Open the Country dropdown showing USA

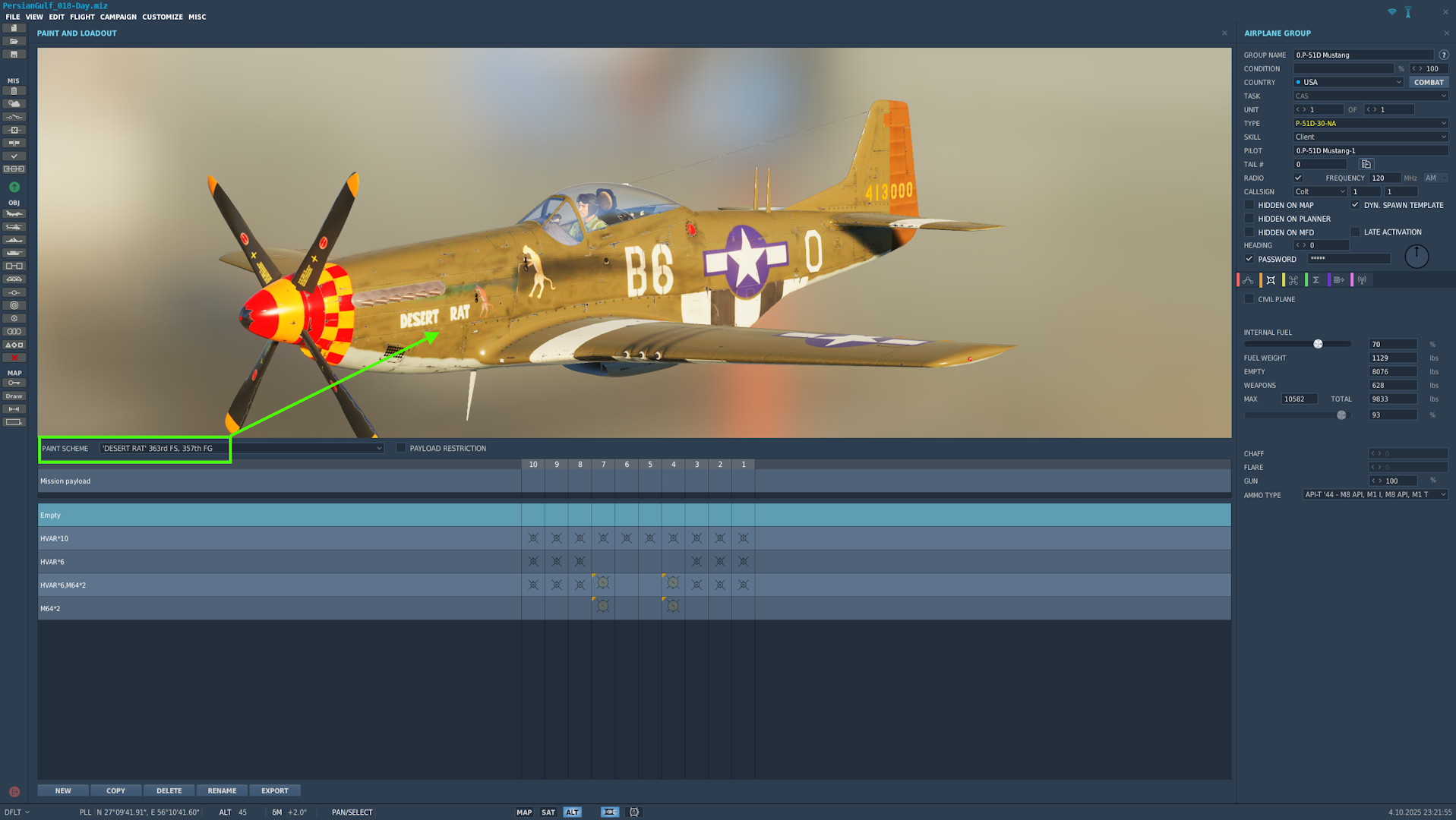(x=1348, y=82)
